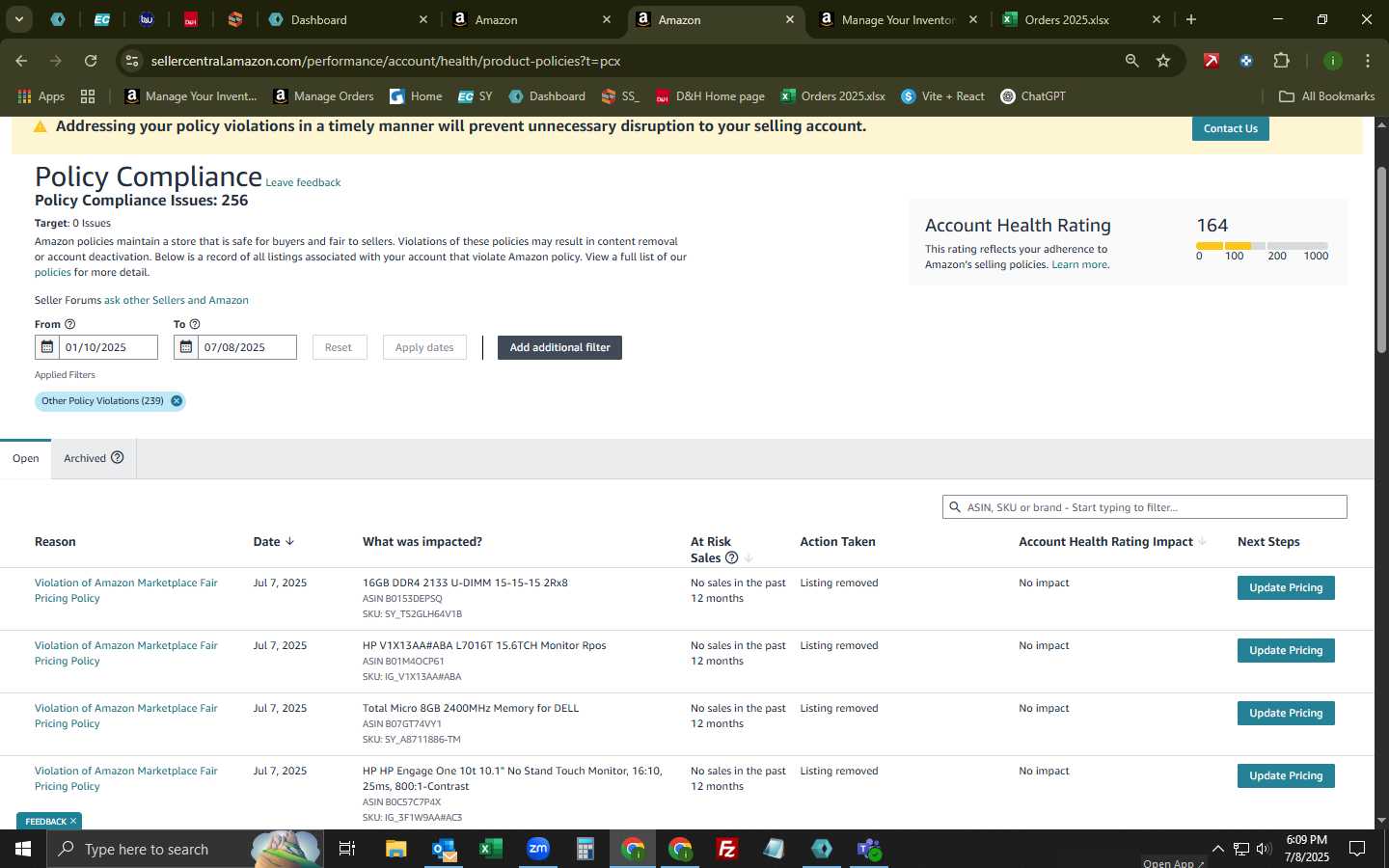
Task: Show help for the To date
Action: (x=195, y=324)
